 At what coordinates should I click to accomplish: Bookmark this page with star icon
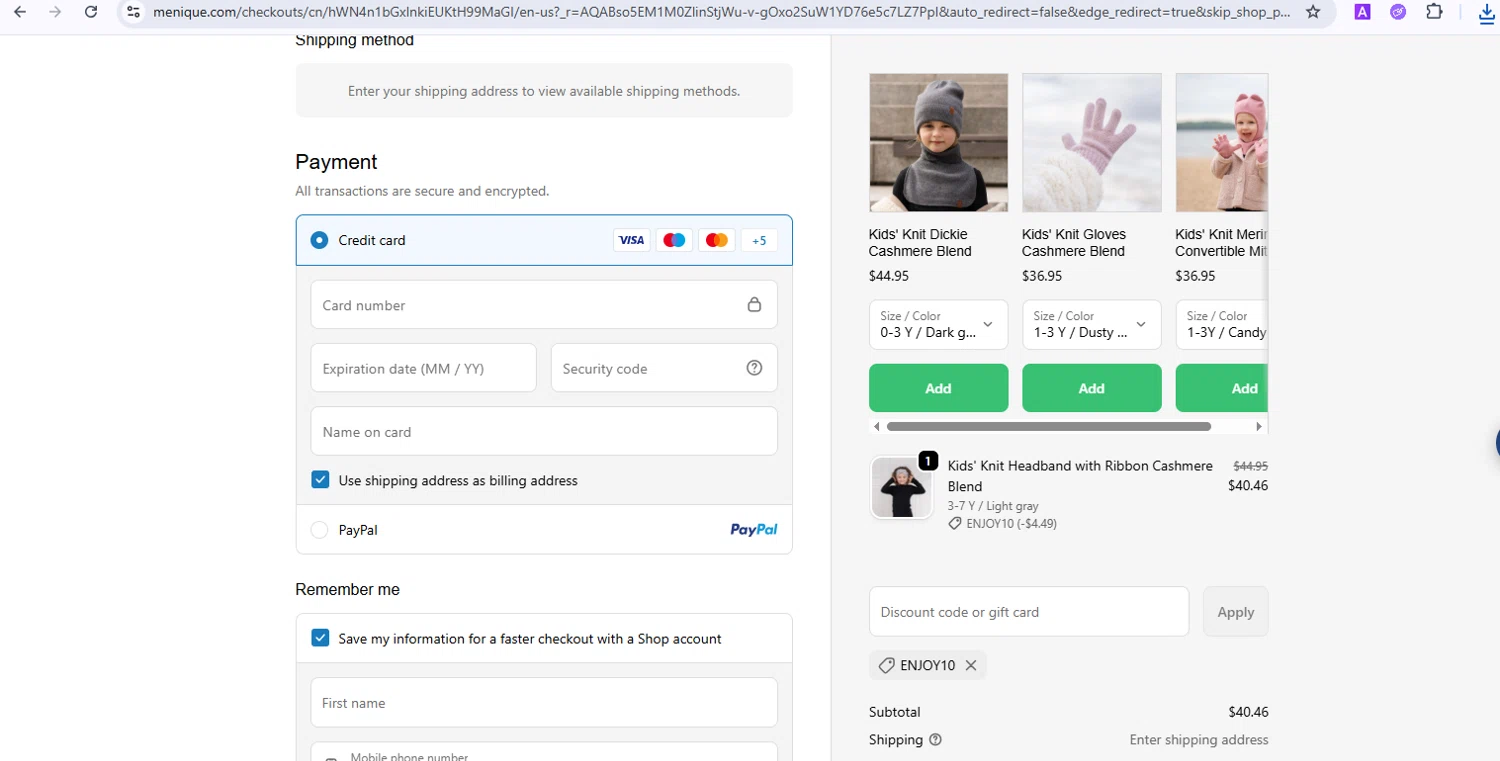tap(1313, 12)
